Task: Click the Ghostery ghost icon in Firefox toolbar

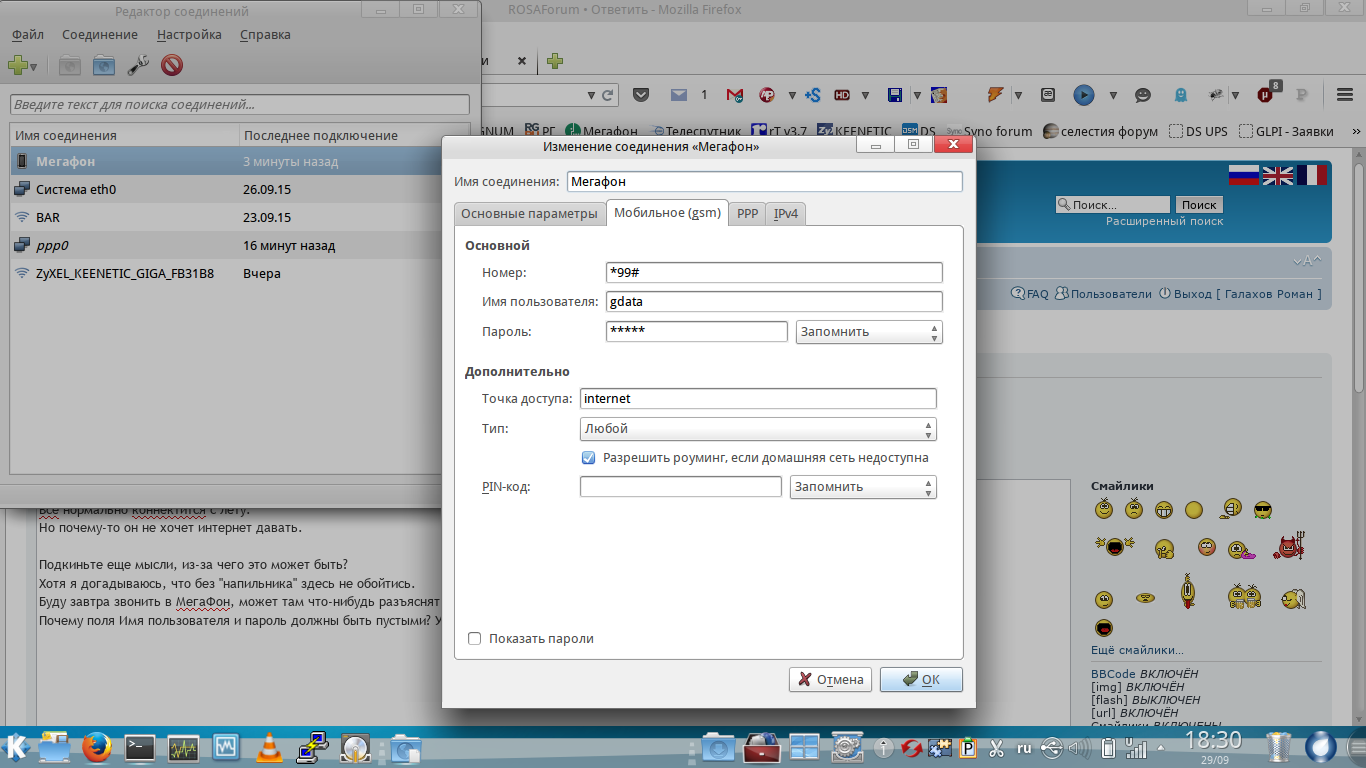Action: point(1181,95)
